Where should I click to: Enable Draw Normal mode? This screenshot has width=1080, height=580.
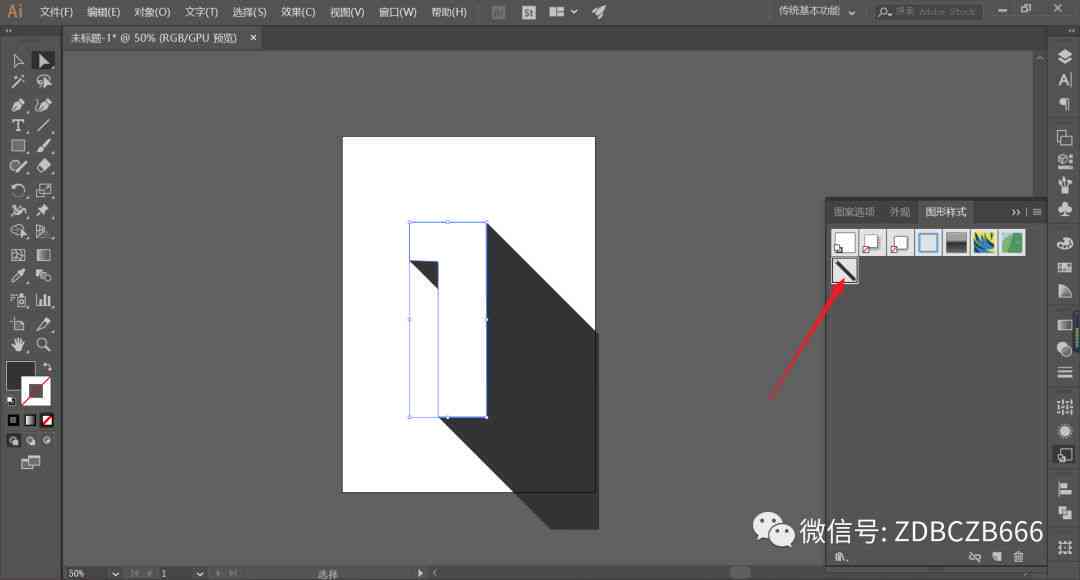coord(13,441)
